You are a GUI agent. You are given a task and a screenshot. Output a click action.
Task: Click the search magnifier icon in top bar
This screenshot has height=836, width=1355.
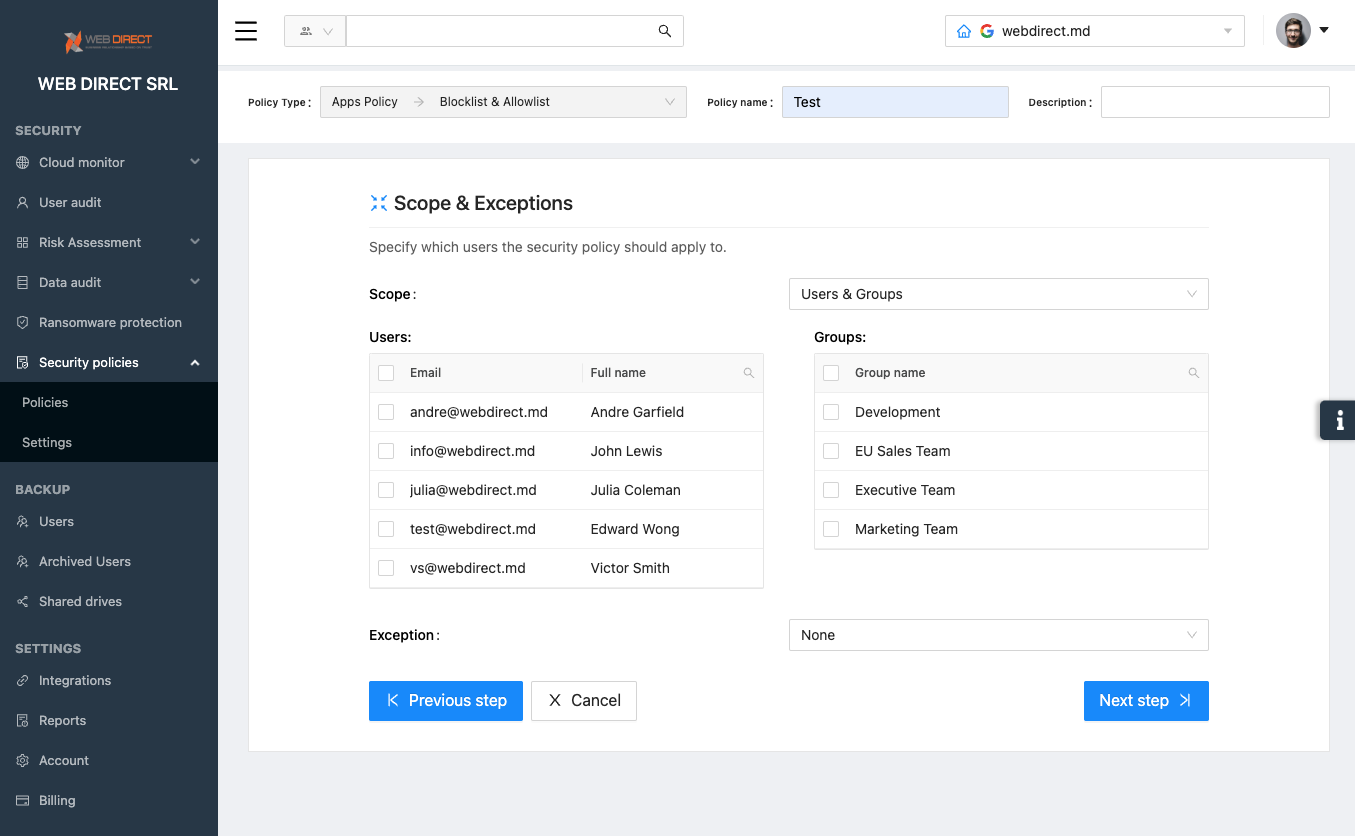click(665, 31)
